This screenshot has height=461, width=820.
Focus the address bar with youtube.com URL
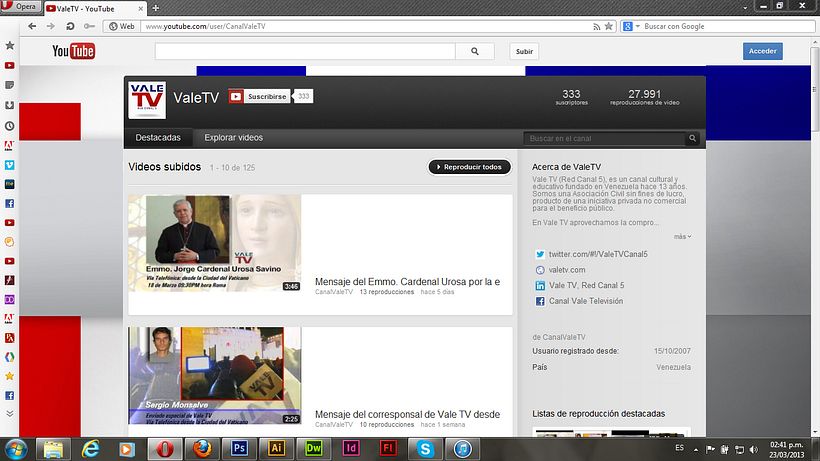click(366, 26)
